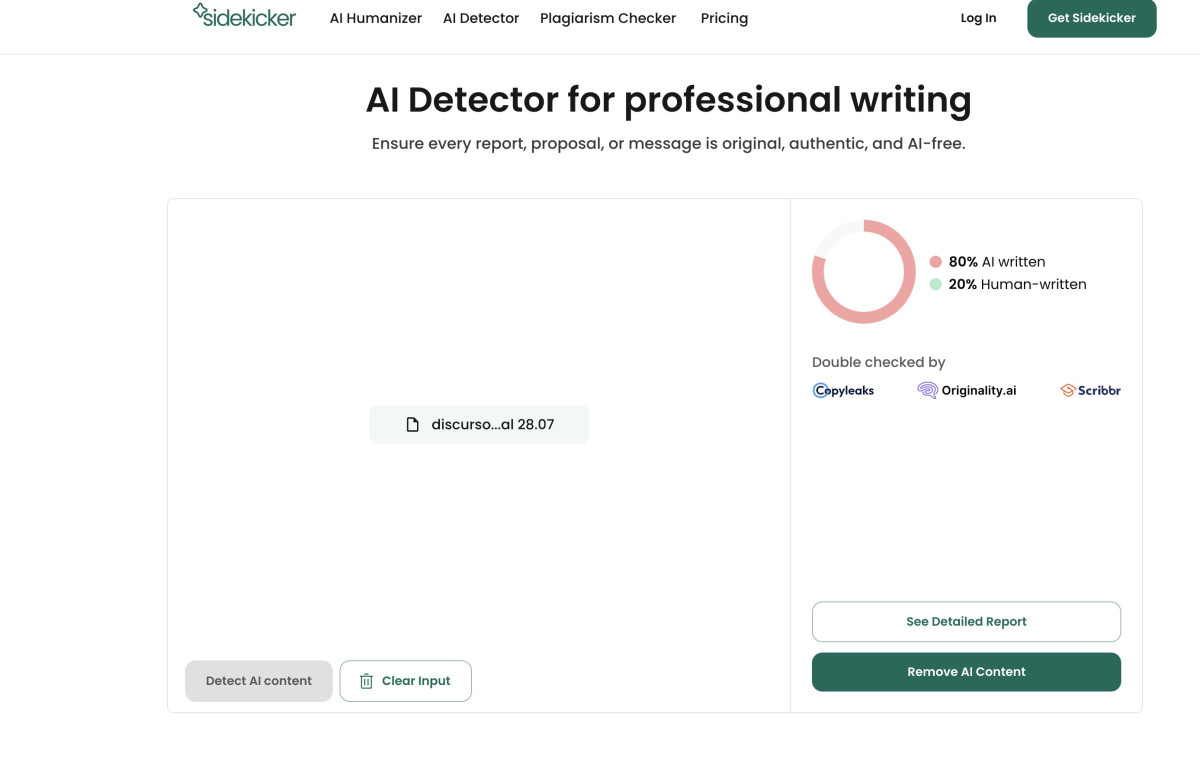Click the 80% AI written label

(x=997, y=262)
